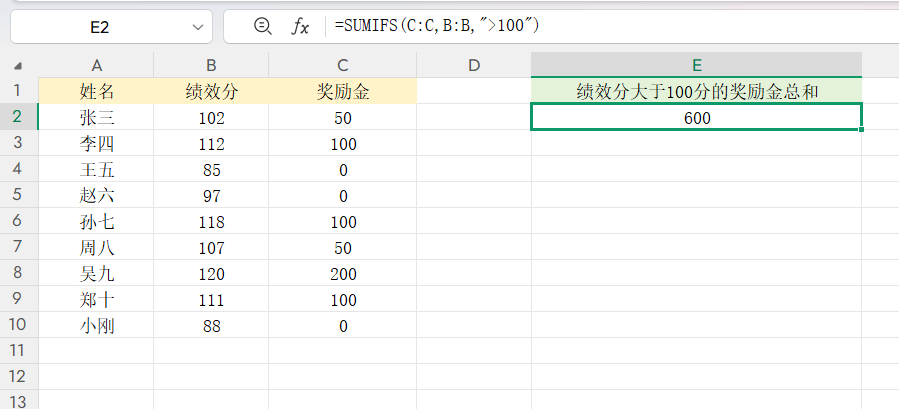The height and width of the screenshot is (409, 899).
Task: Click the cell containing 吴九
Action: (x=96, y=273)
